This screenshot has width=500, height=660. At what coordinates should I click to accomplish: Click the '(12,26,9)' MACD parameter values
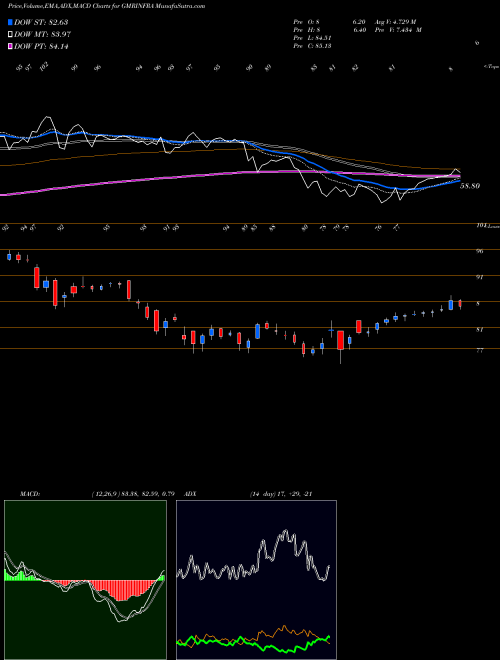[133, 494]
